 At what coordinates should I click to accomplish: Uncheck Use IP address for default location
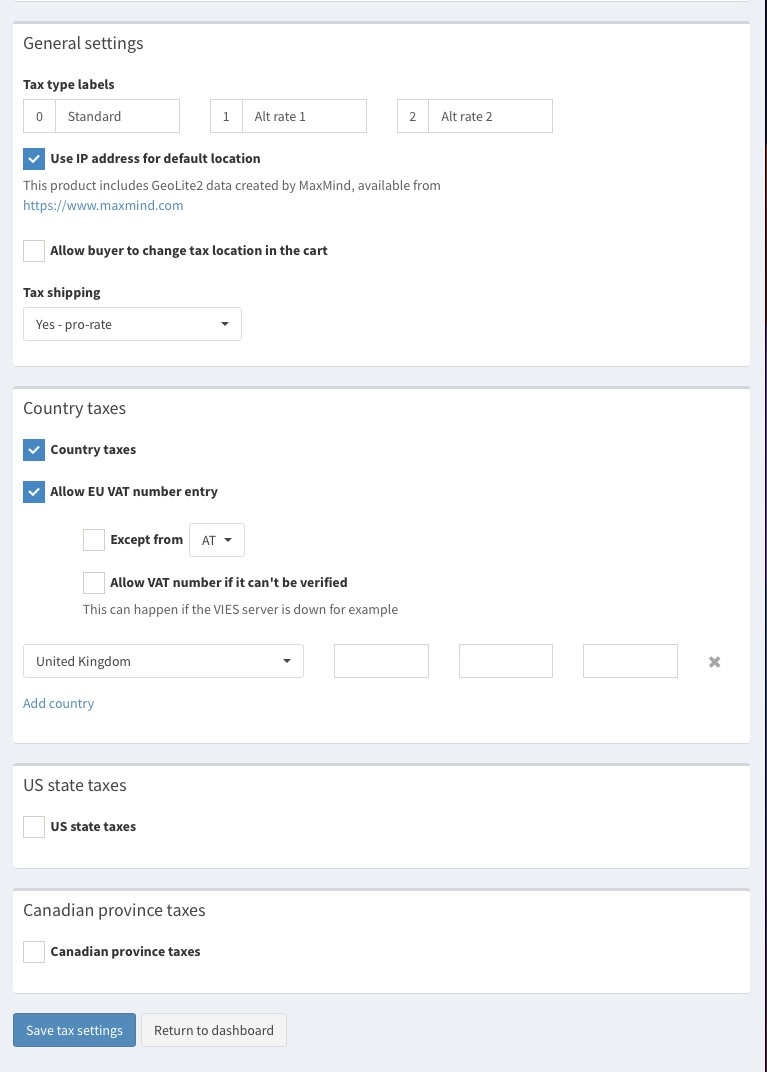coord(34,159)
